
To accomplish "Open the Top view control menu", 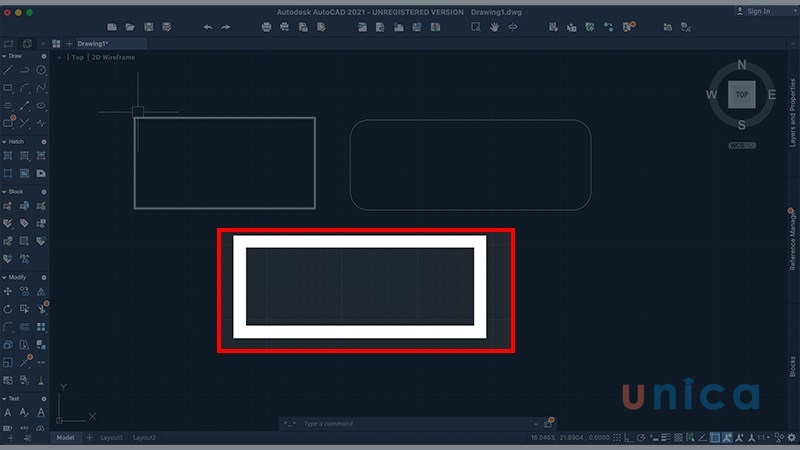I will tap(78, 57).
